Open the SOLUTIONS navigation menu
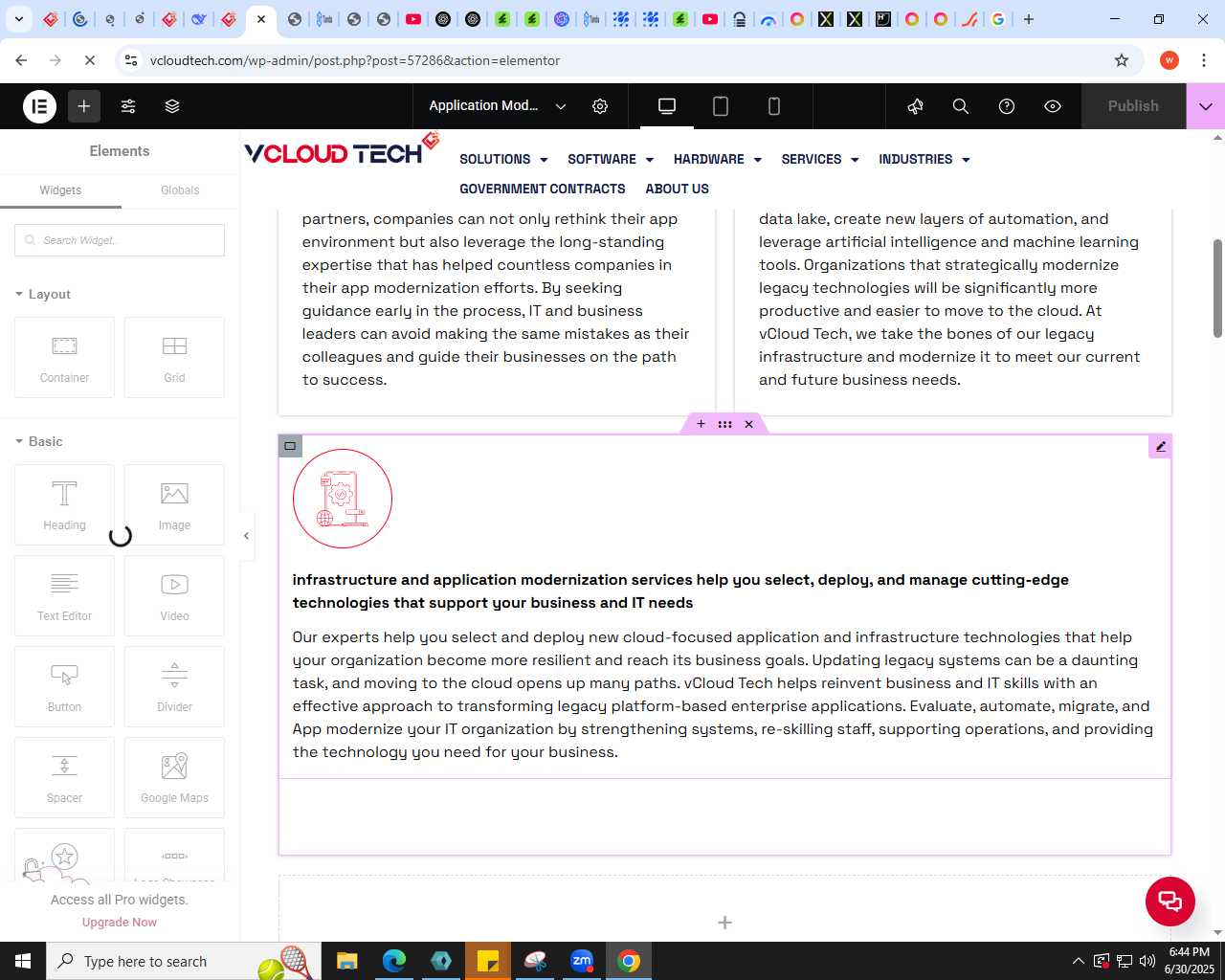 503,160
